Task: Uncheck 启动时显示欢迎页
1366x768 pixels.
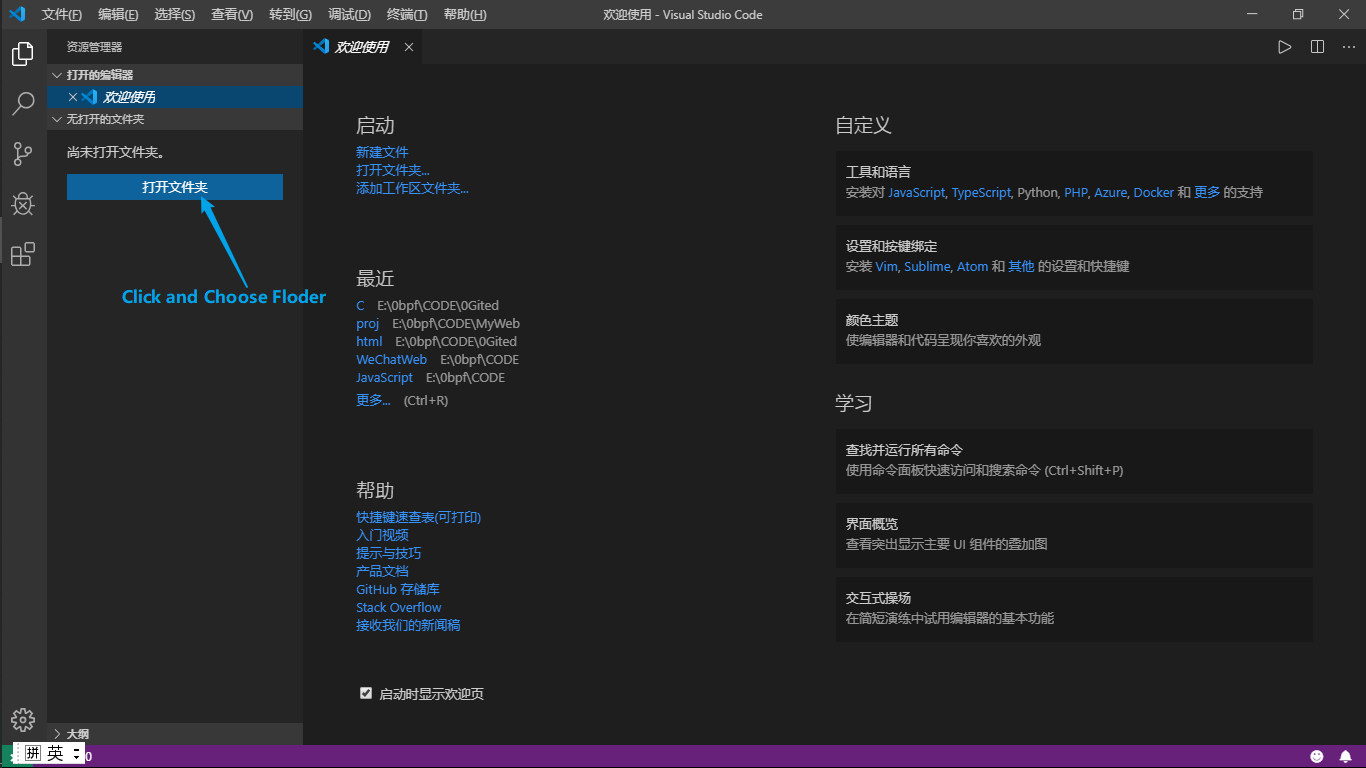Action: point(366,692)
